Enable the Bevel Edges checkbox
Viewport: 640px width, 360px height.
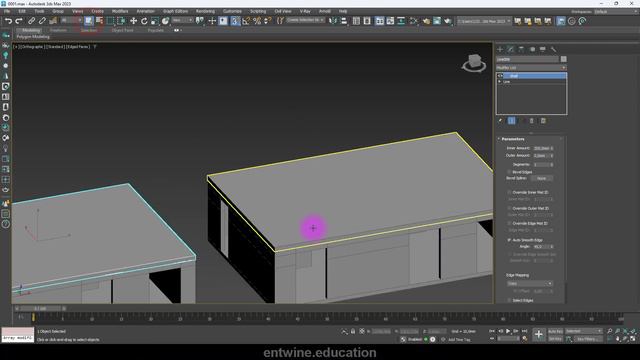[x=509, y=172]
